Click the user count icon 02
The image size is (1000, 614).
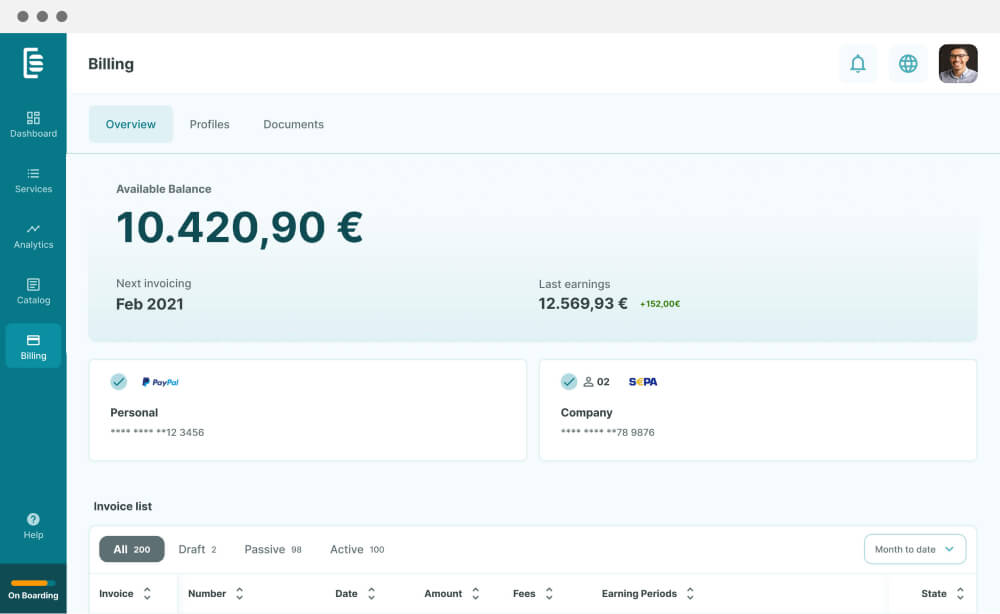tap(596, 382)
